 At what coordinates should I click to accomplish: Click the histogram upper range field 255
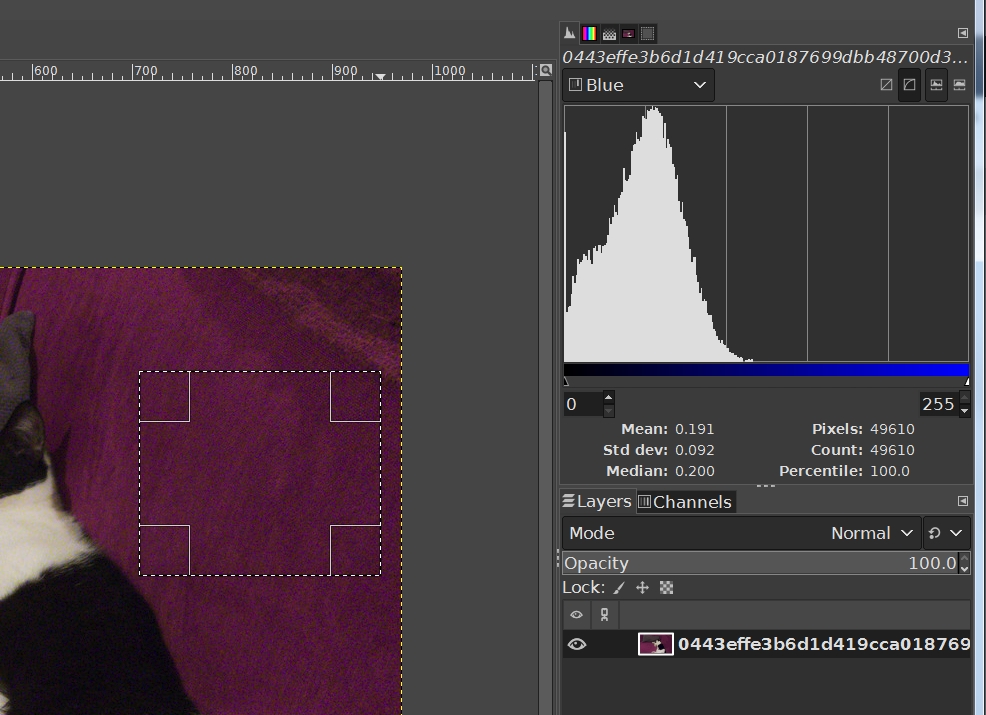937,404
